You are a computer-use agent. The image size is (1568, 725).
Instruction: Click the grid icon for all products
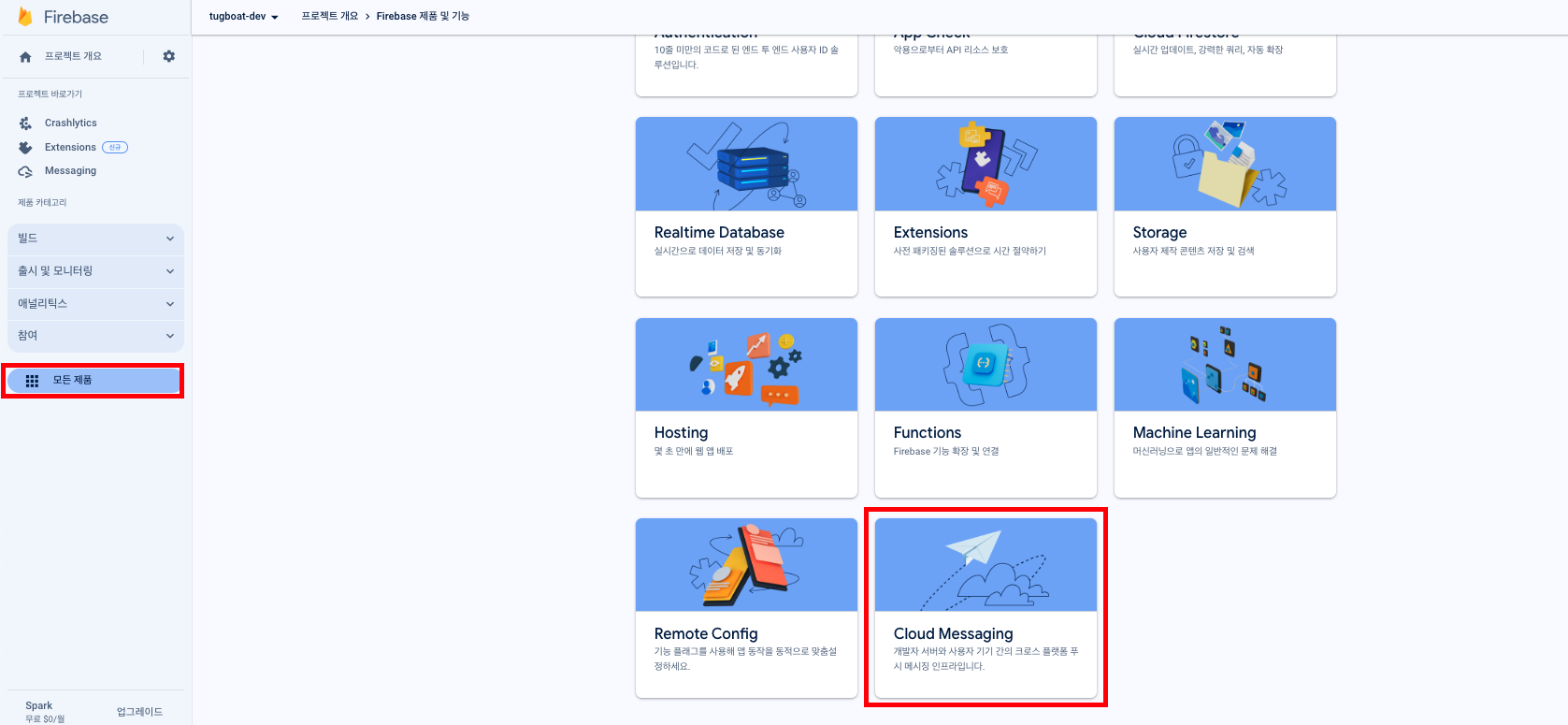[x=32, y=381]
